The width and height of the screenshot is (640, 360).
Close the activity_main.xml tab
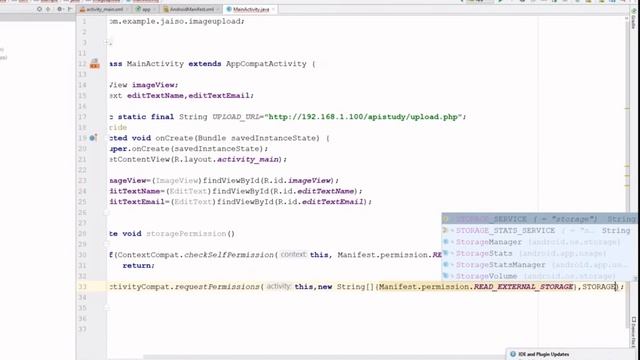(x=127, y=9)
